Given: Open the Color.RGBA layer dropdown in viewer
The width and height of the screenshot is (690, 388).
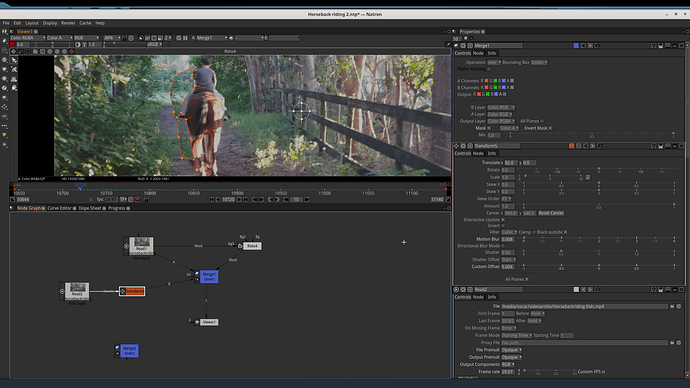Looking at the screenshot, I should tap(28, 38).
